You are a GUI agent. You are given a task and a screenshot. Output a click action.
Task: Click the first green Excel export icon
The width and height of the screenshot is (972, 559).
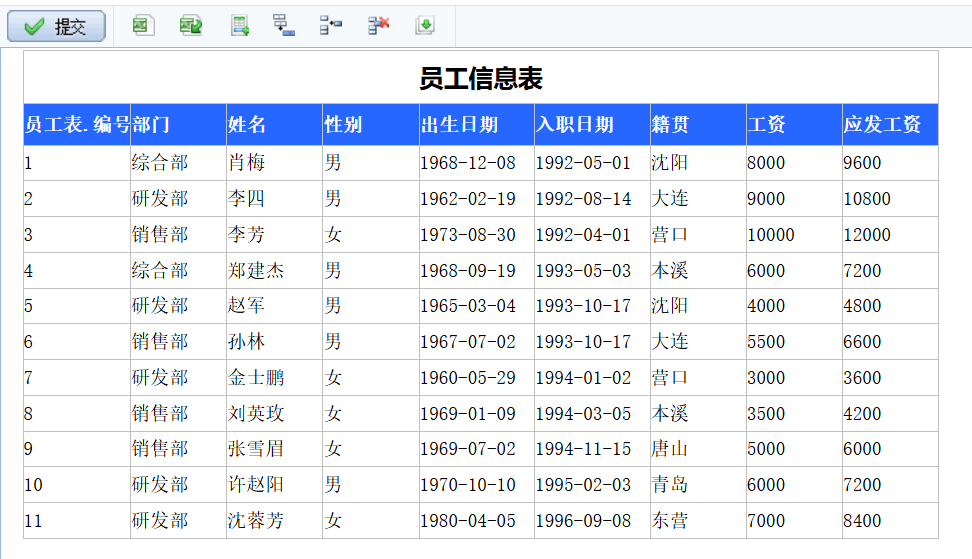(x=143, y=26)
